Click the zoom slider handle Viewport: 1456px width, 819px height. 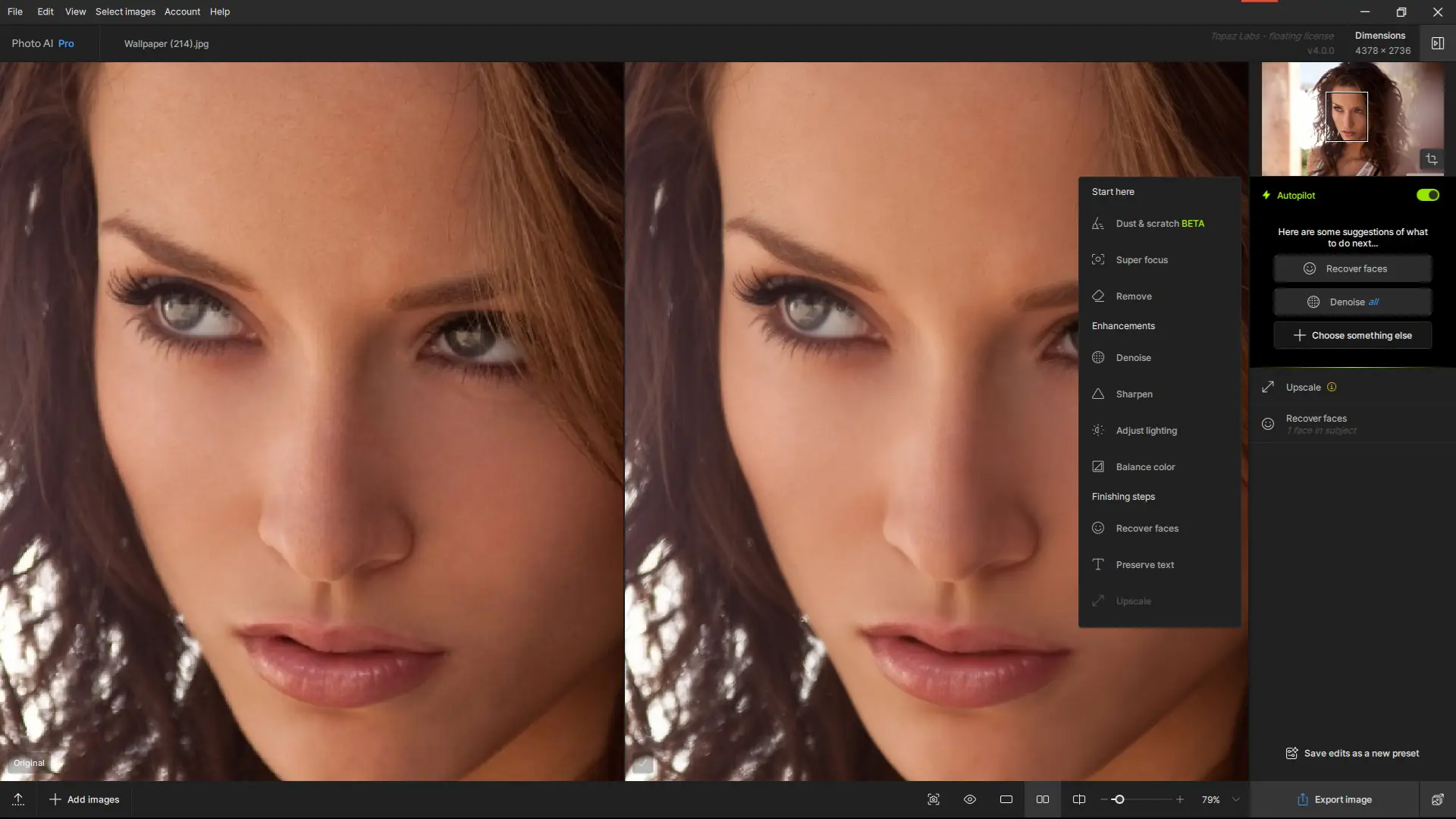click(1119, 799)
